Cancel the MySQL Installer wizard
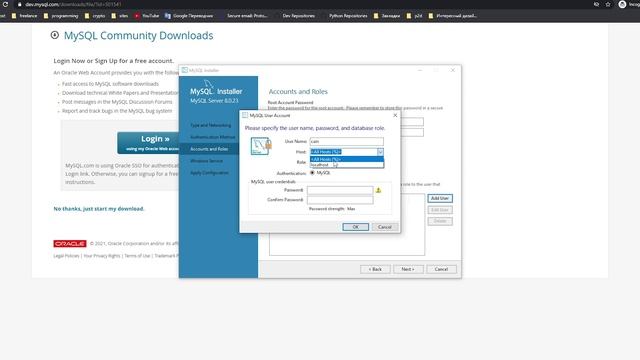Screen dimensions: 640x360 click(441, 269)
